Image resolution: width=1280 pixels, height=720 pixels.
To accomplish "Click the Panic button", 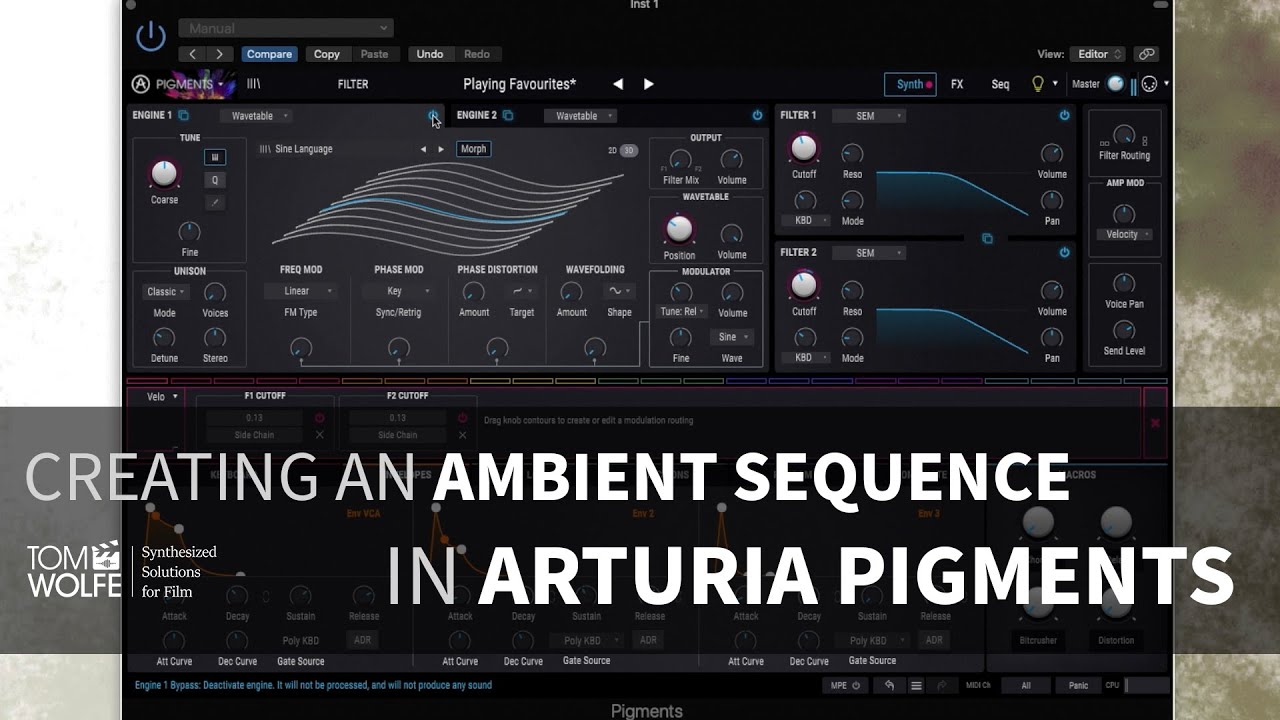I will pyautogui.click(x=1078, y=686).
